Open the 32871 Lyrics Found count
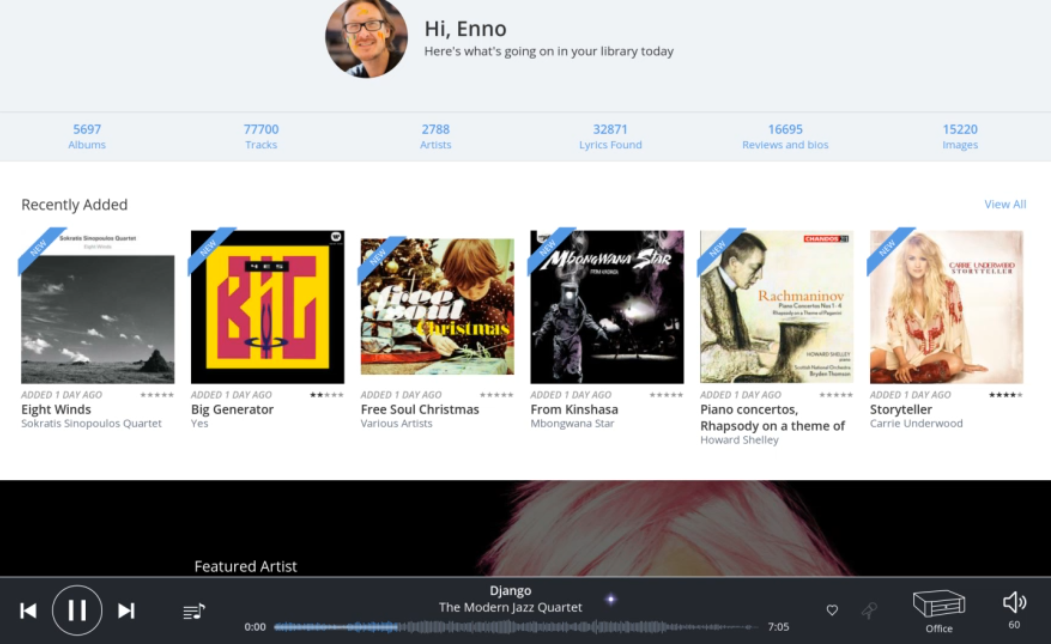The width and height of the screenshot is (1051, 644). (x=610, y=136)
